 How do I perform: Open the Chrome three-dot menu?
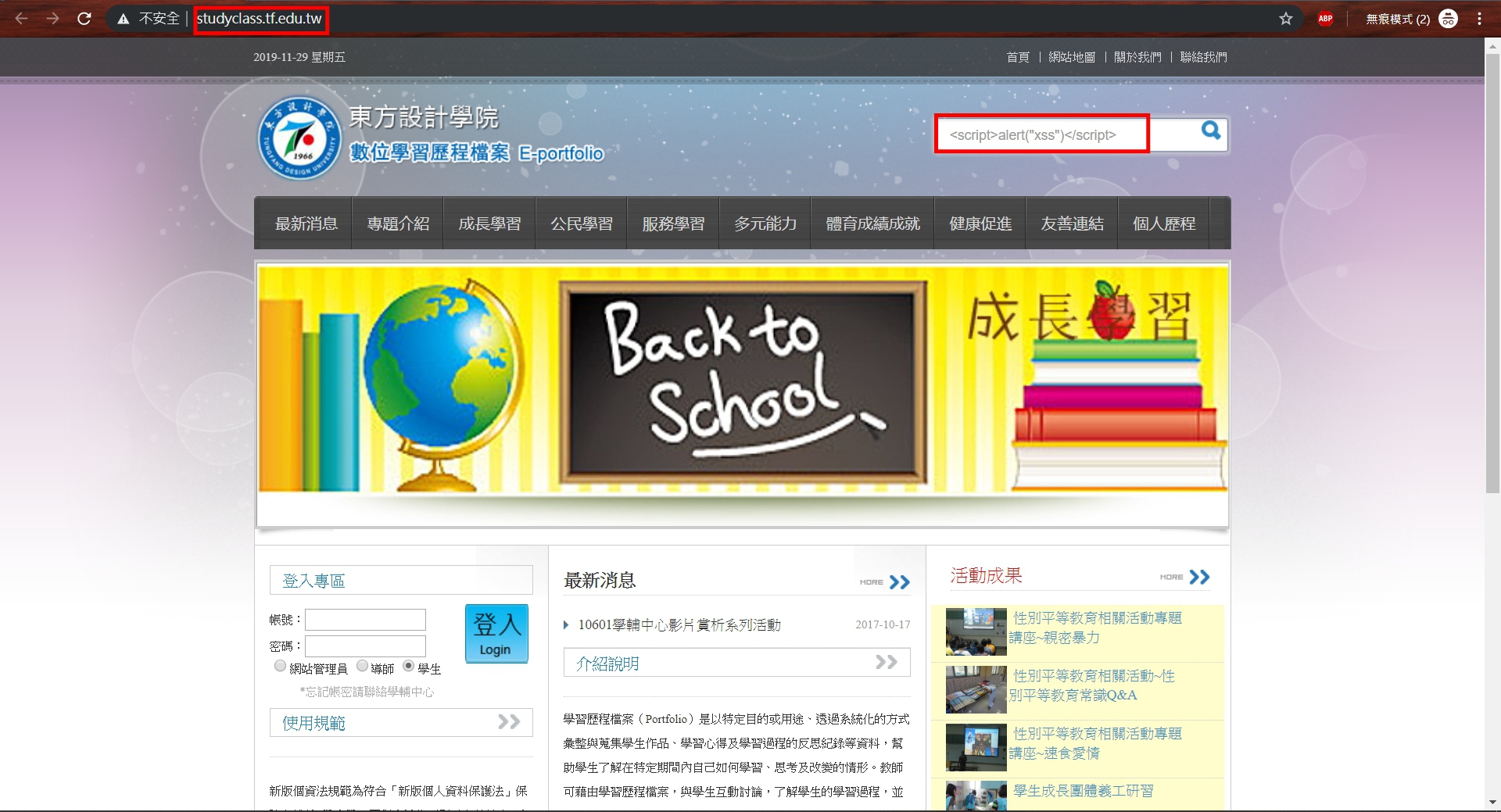click(1479, 19)
